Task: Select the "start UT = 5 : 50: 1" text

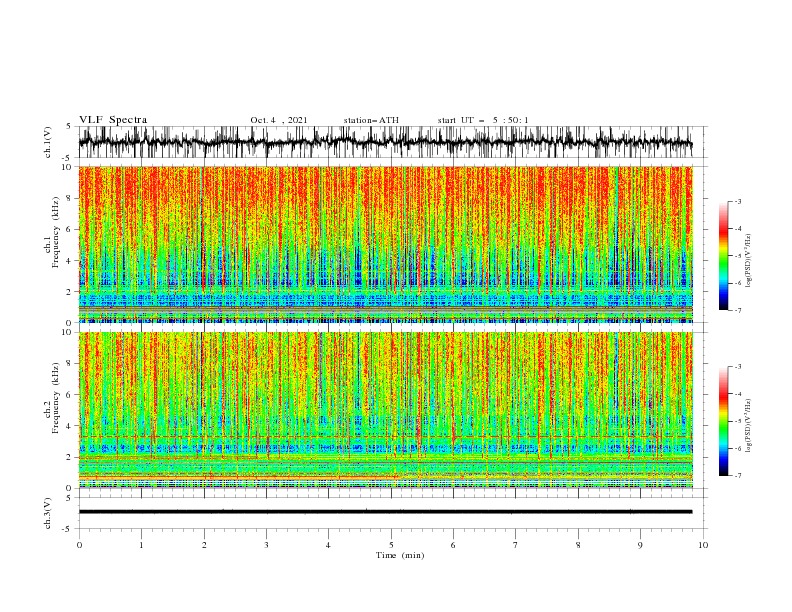Action: click(x=483, y=120)
